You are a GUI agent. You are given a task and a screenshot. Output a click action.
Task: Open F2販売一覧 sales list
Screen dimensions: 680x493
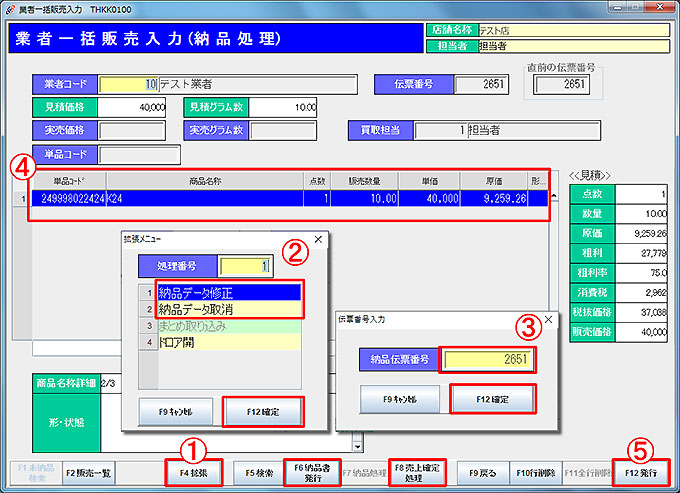[x=88, y=470]
